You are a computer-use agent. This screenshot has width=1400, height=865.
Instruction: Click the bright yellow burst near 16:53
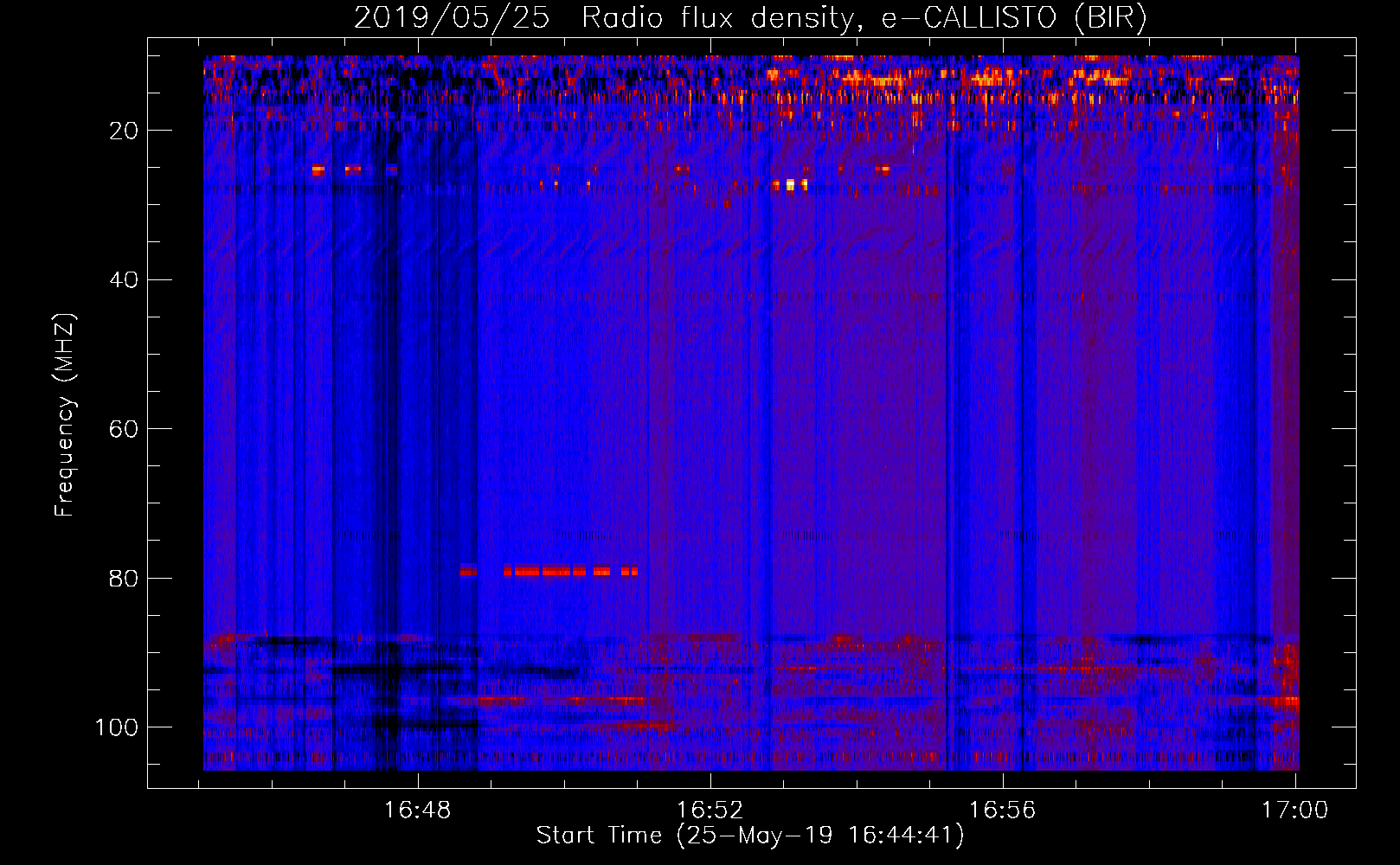(790, 184)
